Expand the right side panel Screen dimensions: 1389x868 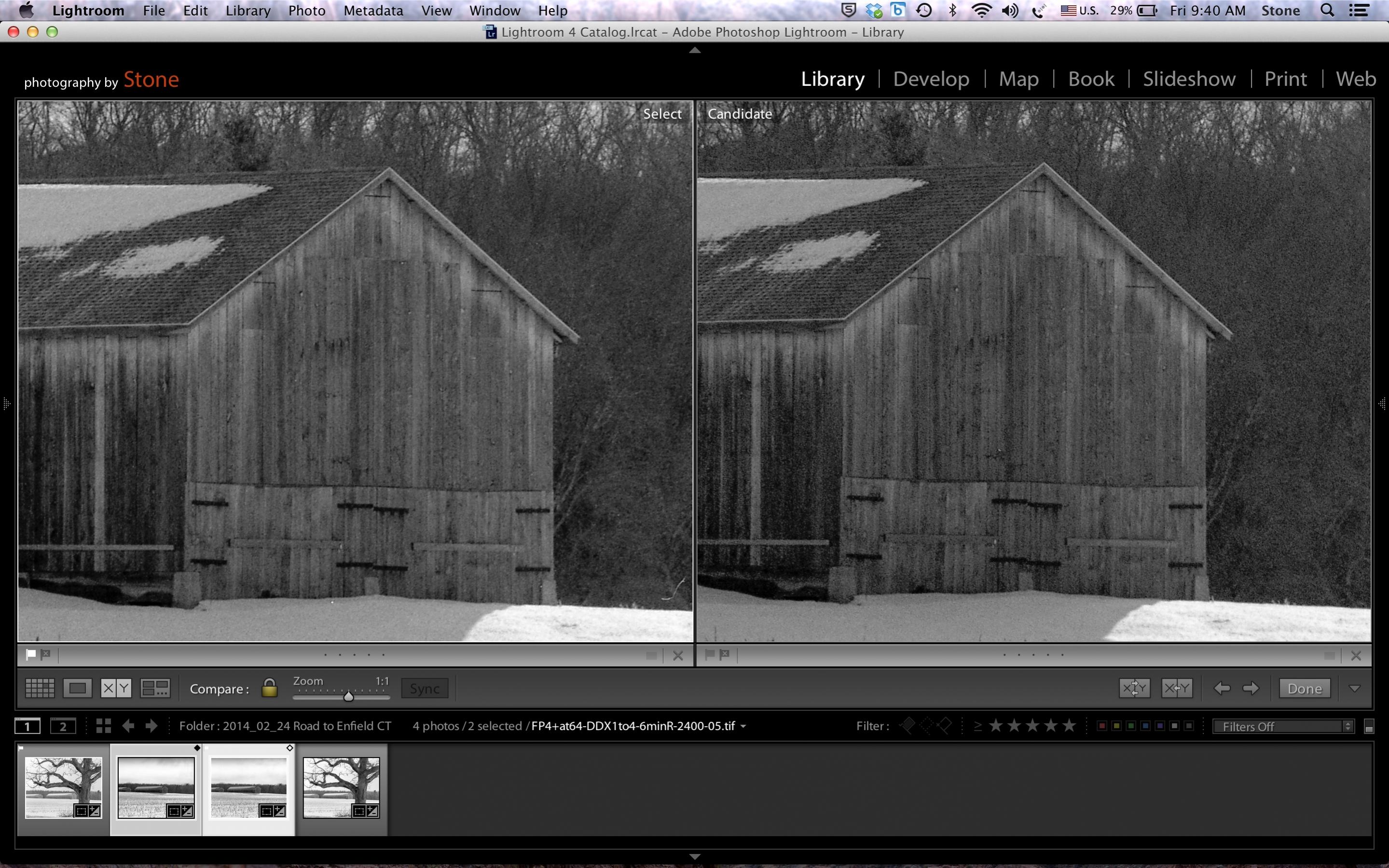pos(1382,403)
